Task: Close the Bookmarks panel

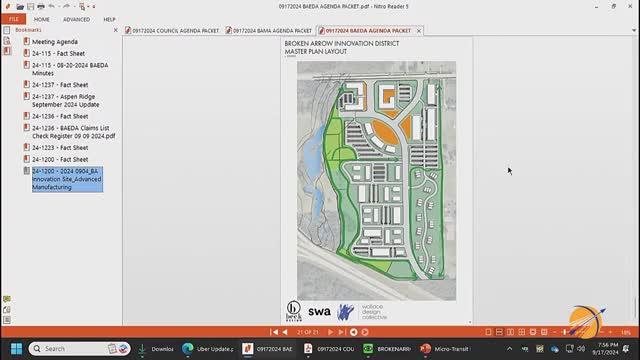Action: [116, 30]
